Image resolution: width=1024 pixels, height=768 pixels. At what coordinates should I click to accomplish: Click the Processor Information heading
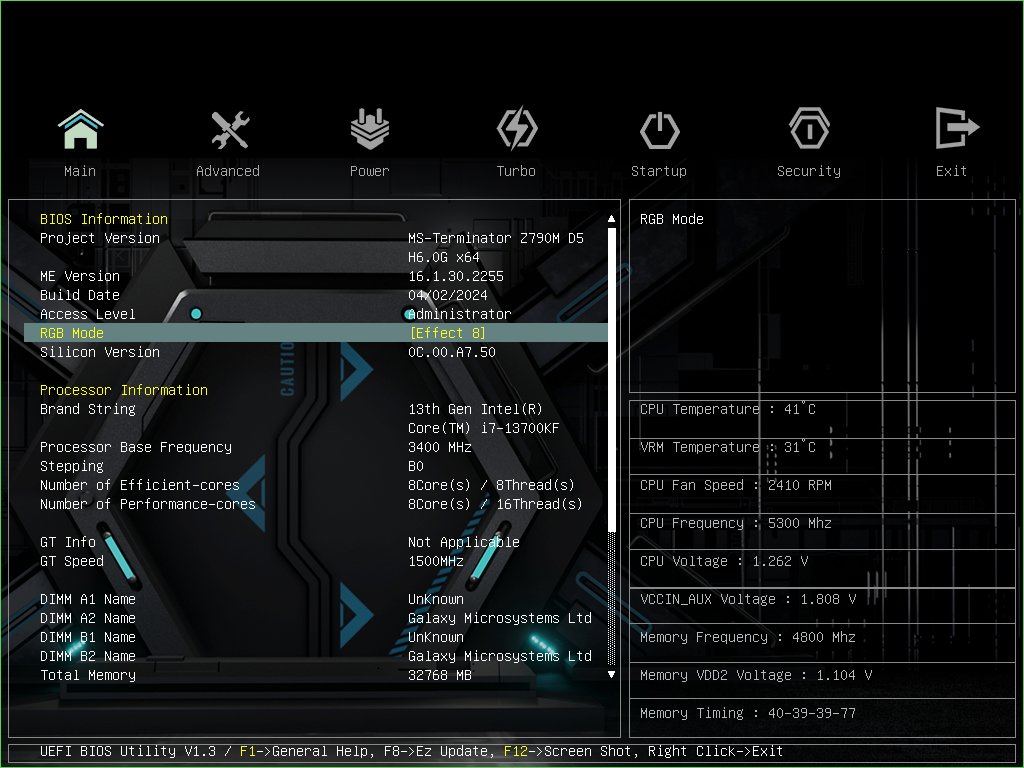(124, 390)
